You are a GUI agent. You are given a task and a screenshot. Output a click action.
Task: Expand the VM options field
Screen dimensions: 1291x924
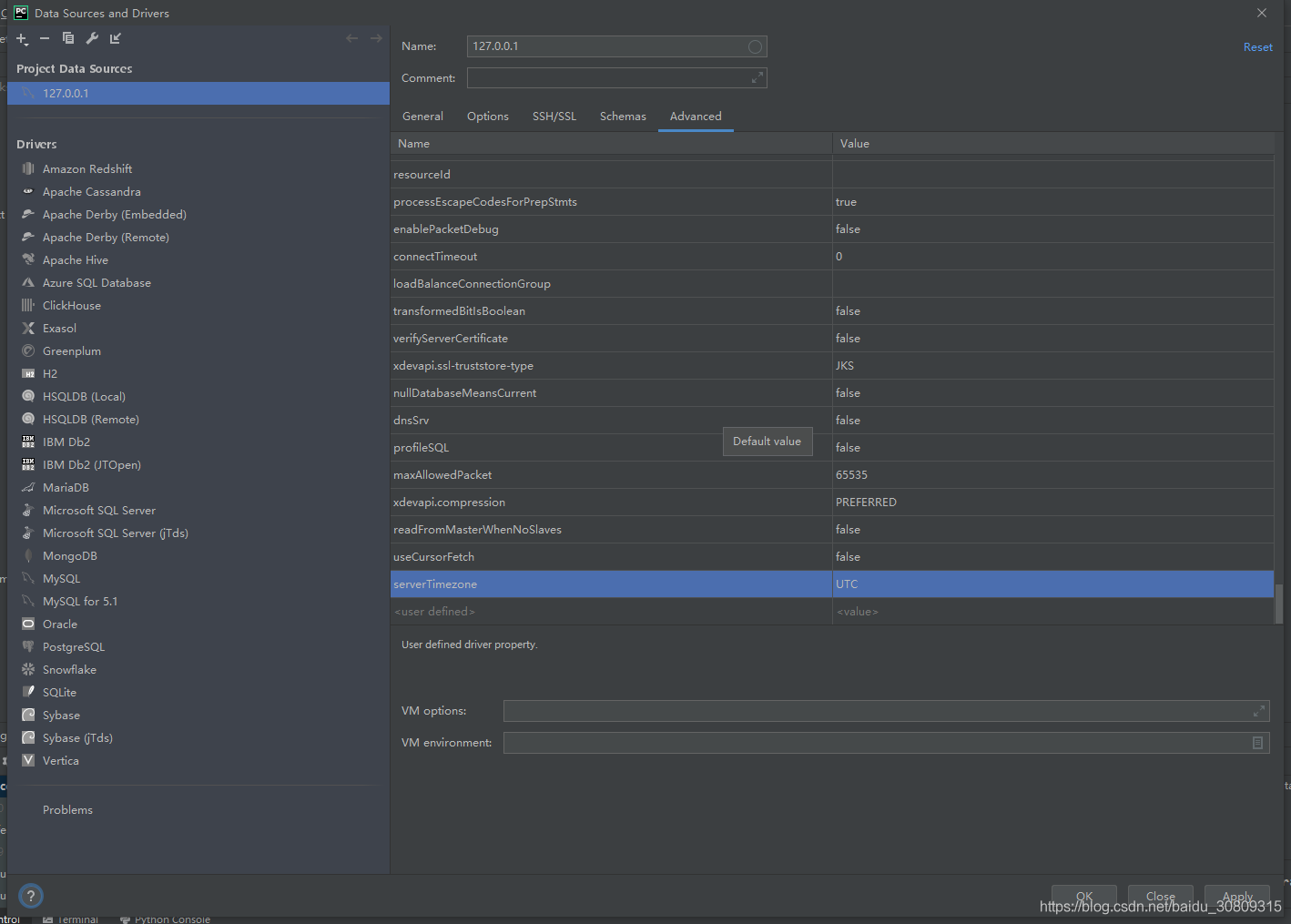pos(1259,711)
